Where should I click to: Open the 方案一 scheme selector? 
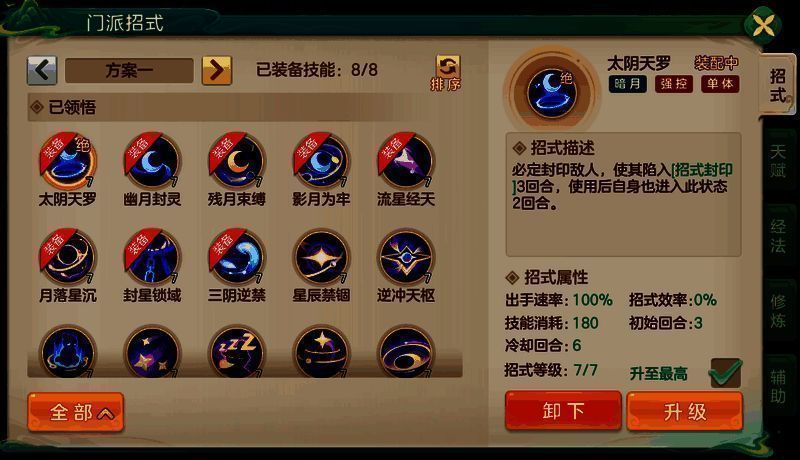click(x=129, y=70)
